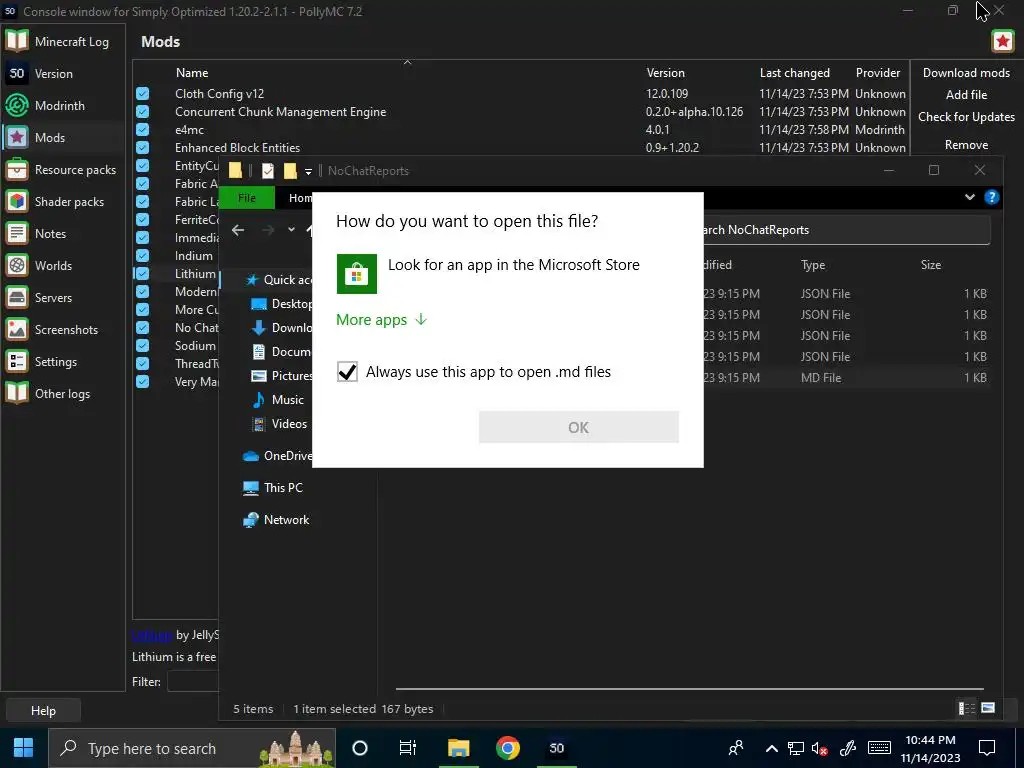The image size is (1024, 768).
Task: Switch Explorer to large icons view
Action: [988, 708]
